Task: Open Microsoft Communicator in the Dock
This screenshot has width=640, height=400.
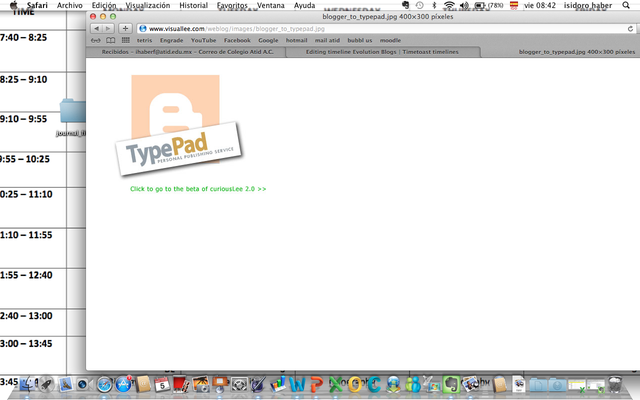Action: click(x=374, y=384)
